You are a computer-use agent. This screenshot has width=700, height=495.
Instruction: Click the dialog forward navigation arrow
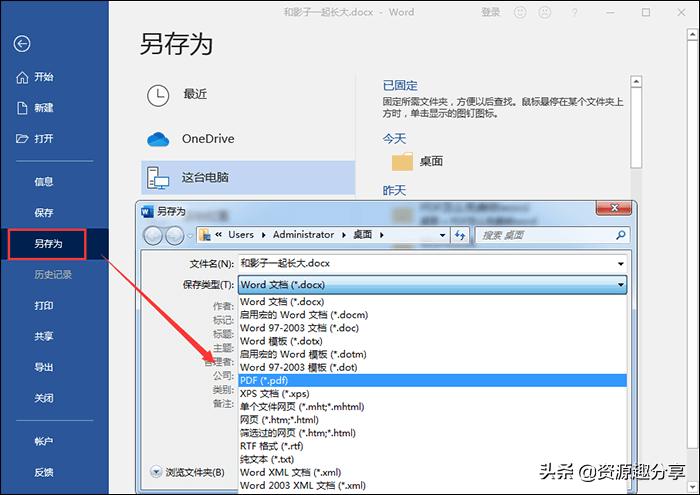175,235
